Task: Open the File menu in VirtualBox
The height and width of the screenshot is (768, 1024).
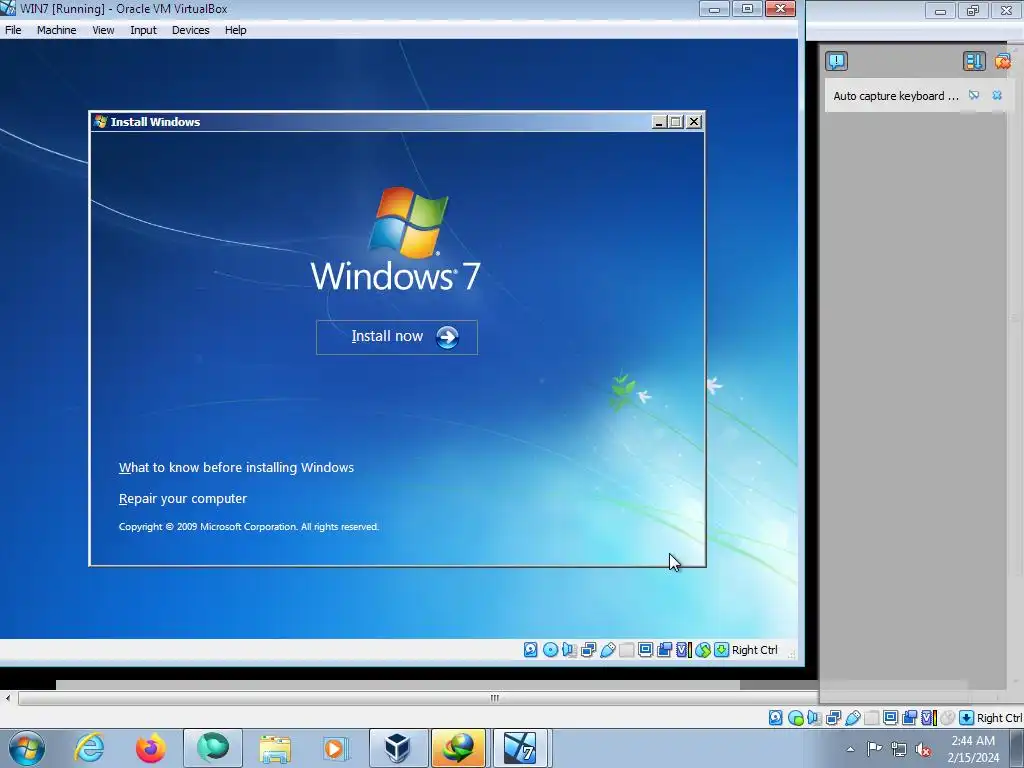Action: click(x=13, y=30)
